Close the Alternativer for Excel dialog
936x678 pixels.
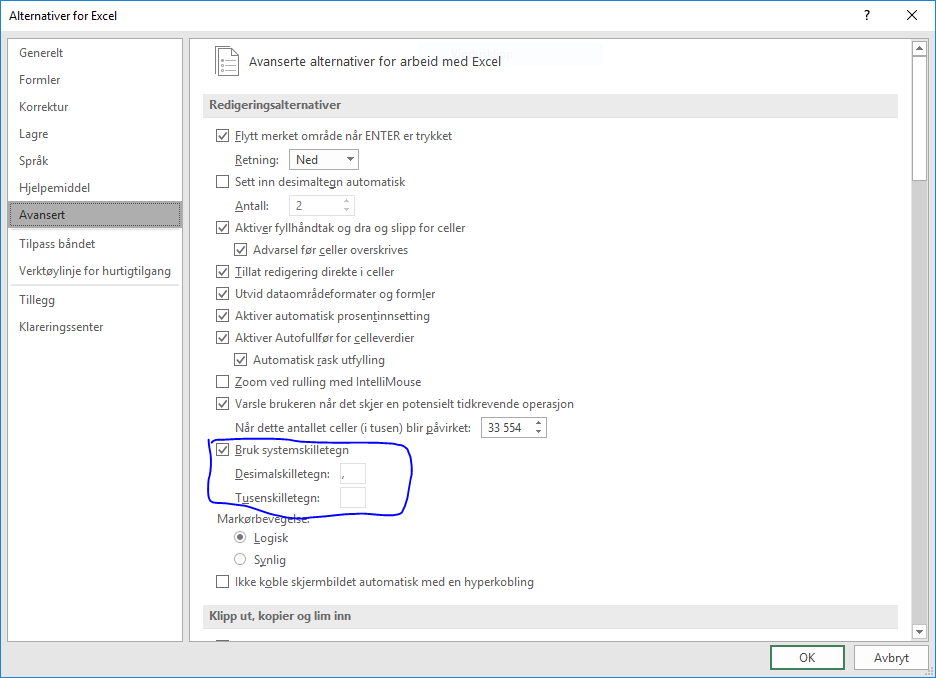click(912, 16)
